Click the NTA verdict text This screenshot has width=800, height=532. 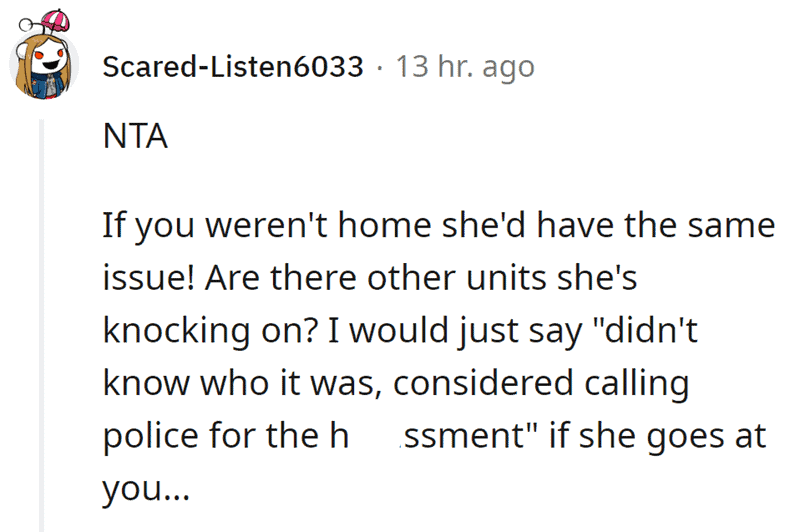pyautogui.click(x=135, y=136)
